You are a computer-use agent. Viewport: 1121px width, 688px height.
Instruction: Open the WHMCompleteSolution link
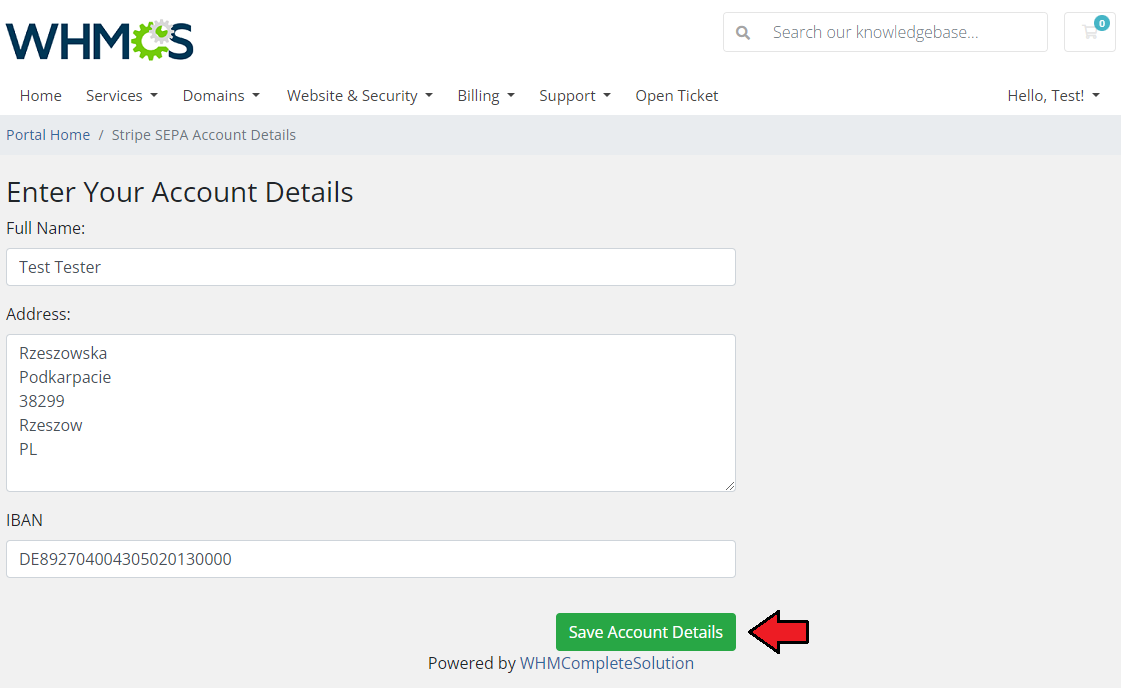tap(606, 664)
